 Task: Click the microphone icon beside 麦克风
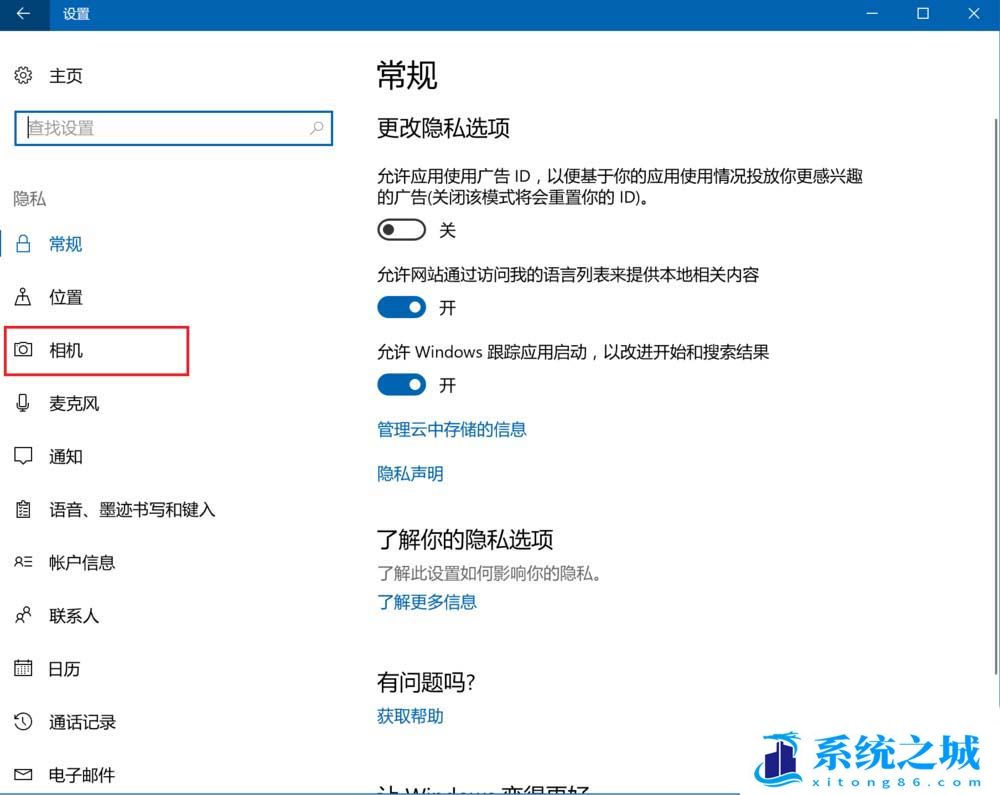point(23,403)
